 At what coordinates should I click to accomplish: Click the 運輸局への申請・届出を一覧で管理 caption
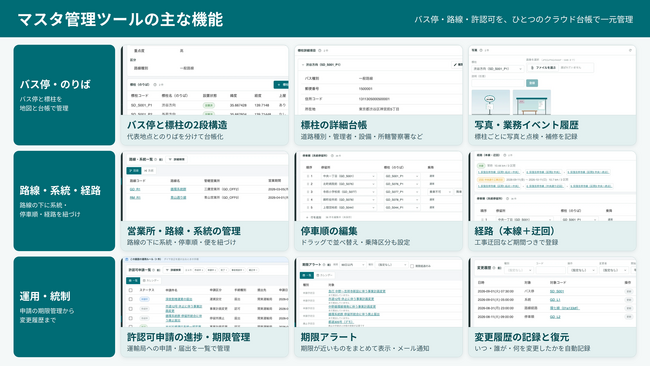178,349
